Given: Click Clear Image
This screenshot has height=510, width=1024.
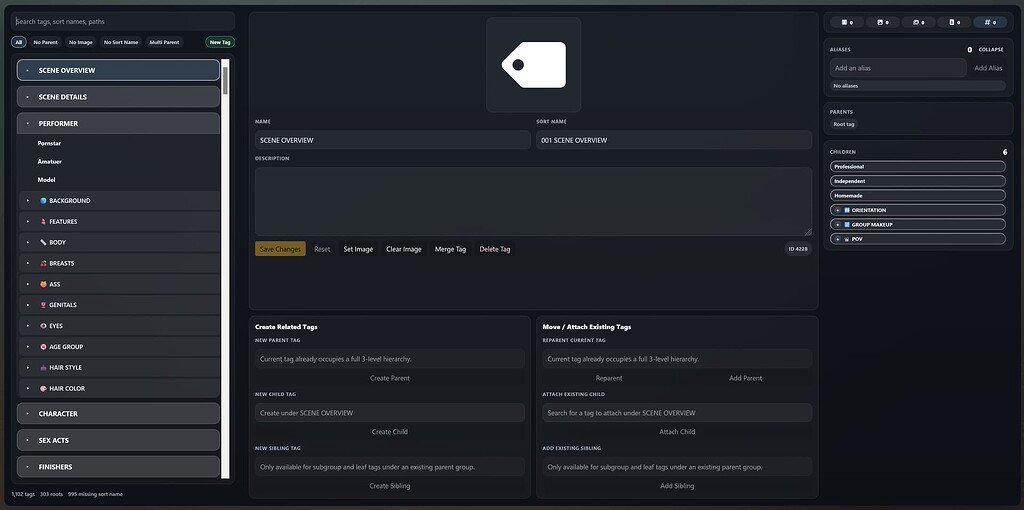Looking at the screenshot, I should [404, 249].
